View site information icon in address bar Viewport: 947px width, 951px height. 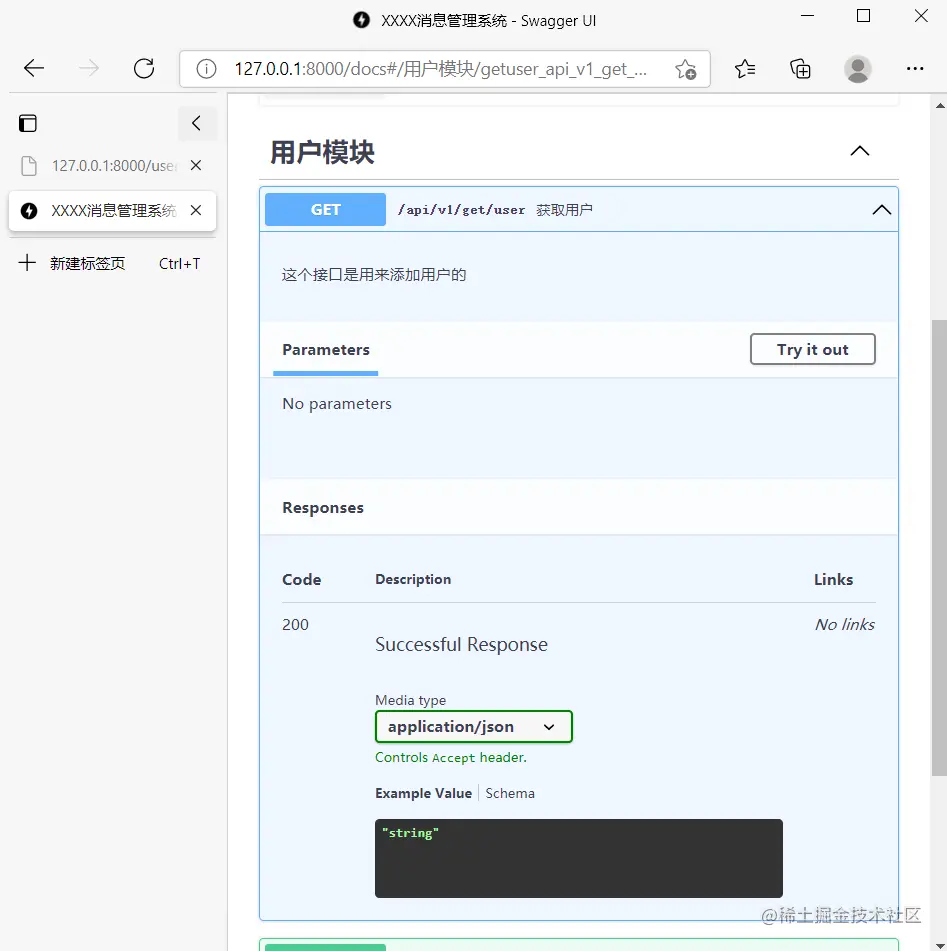pos(206,69)
